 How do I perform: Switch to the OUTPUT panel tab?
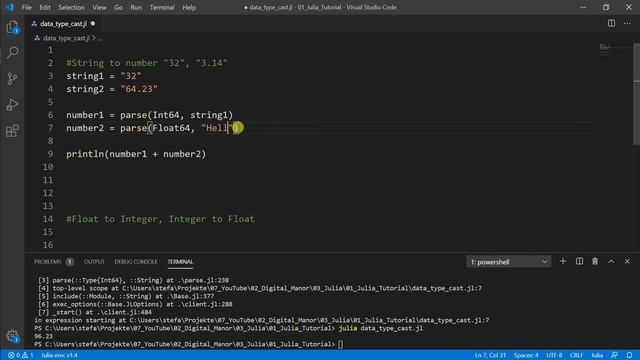[x=94, y=262]
